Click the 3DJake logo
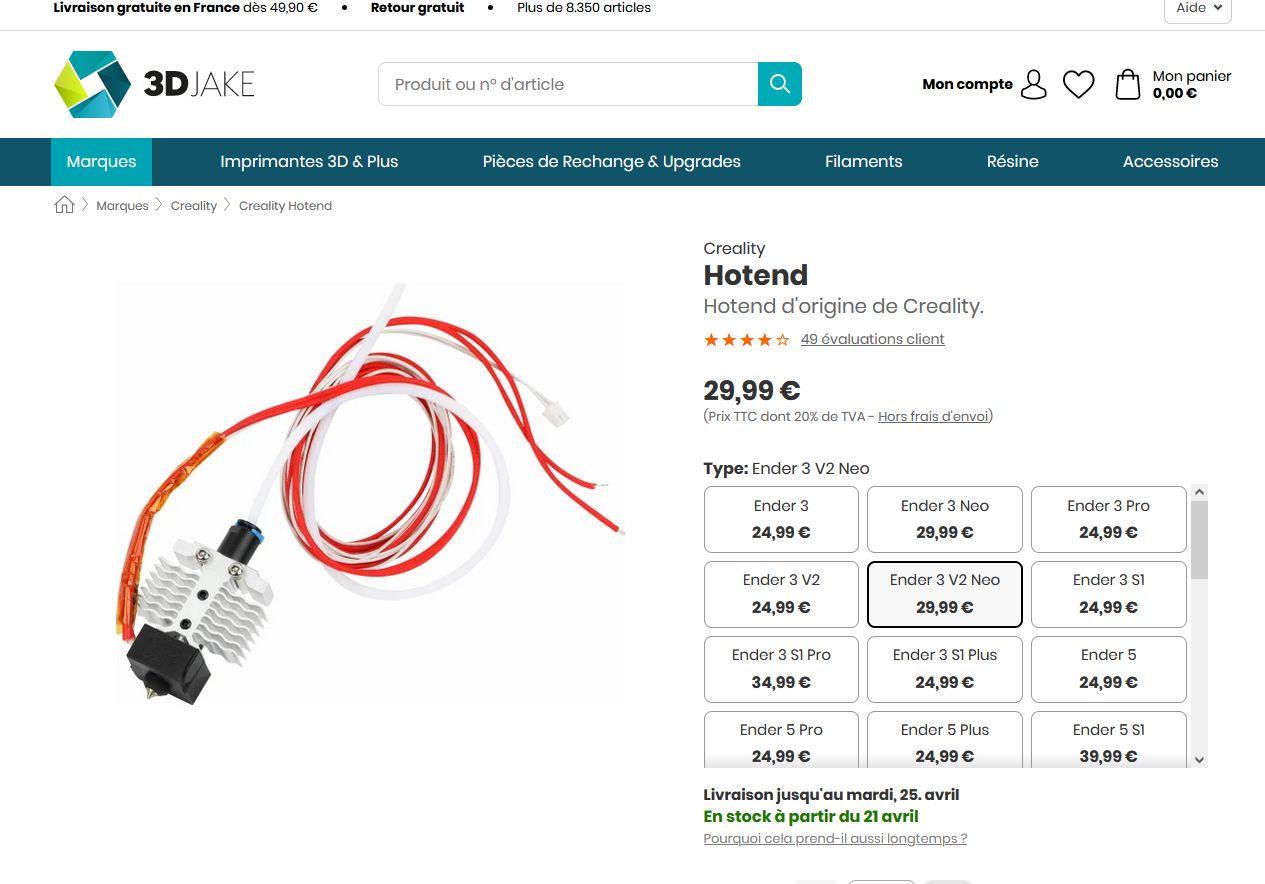1265x884 pixels. point(154,85)
